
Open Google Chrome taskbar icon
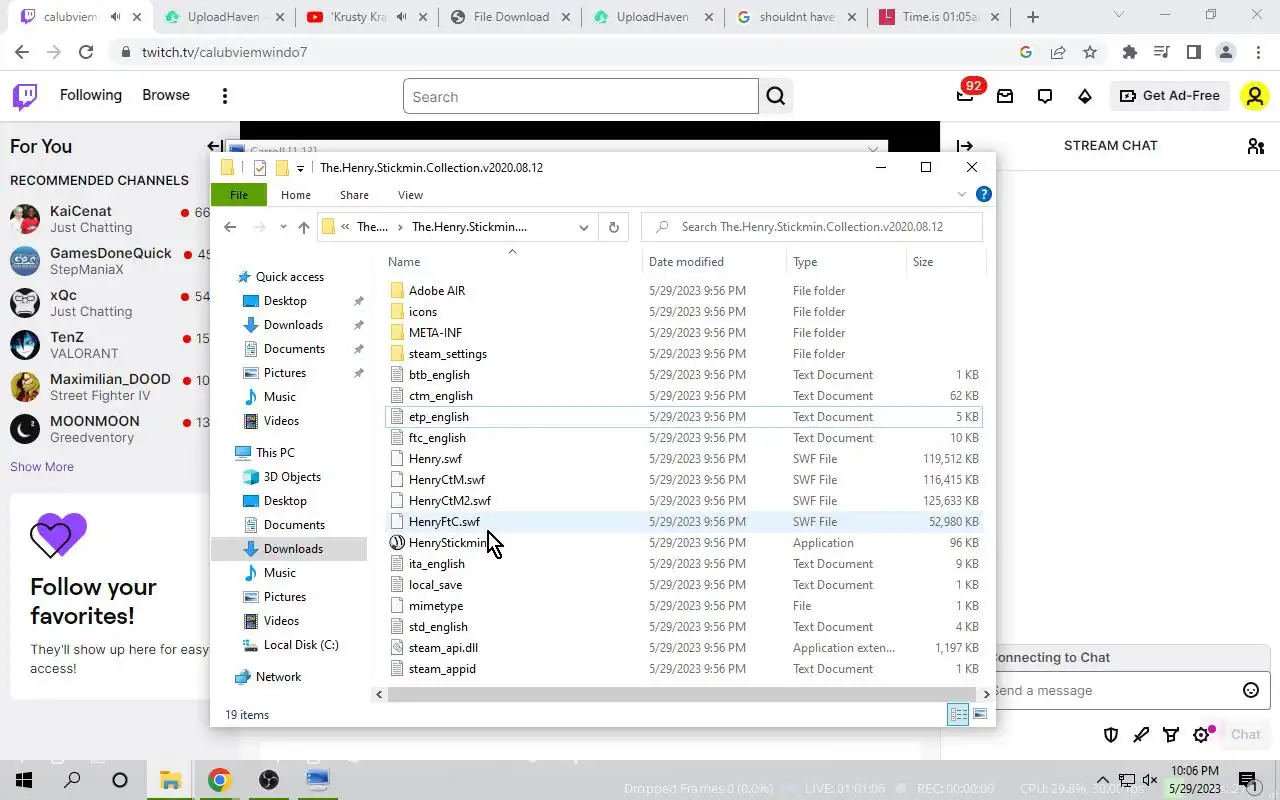click(219, 780)
